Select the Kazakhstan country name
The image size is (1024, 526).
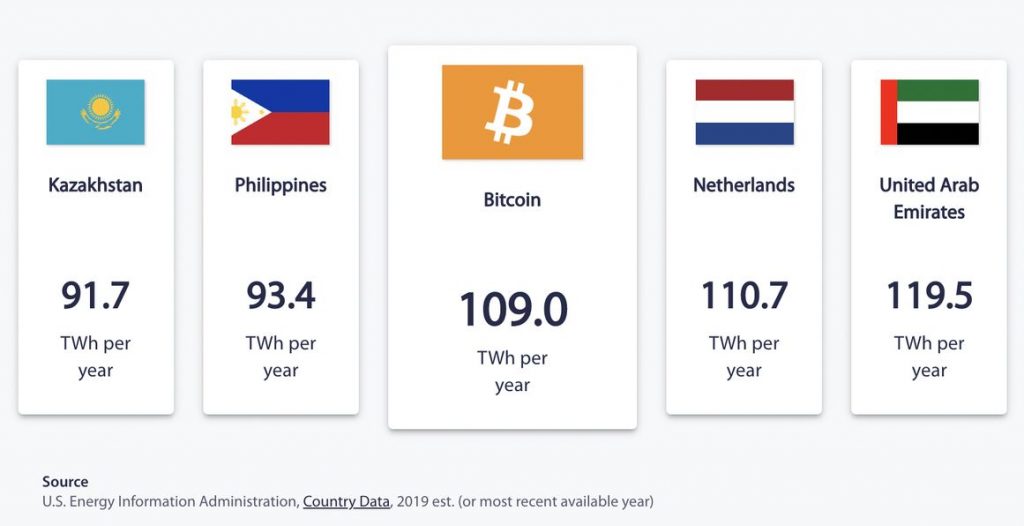pyautogui.click(x=95, y=185)
